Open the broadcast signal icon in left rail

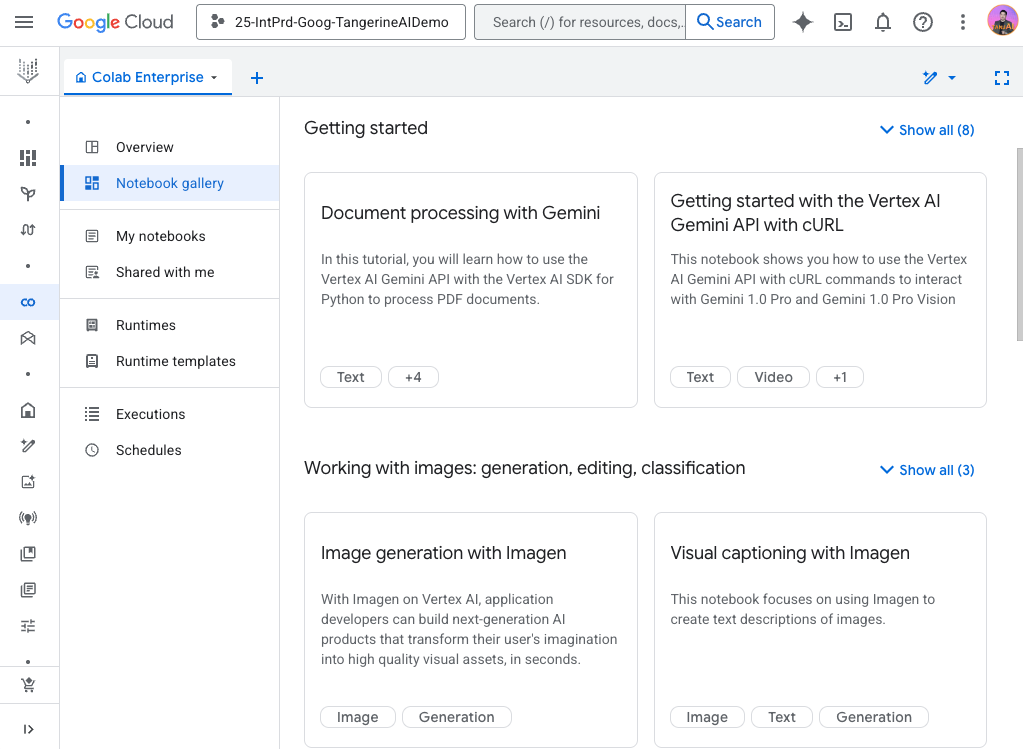click(x=28, y=518)
